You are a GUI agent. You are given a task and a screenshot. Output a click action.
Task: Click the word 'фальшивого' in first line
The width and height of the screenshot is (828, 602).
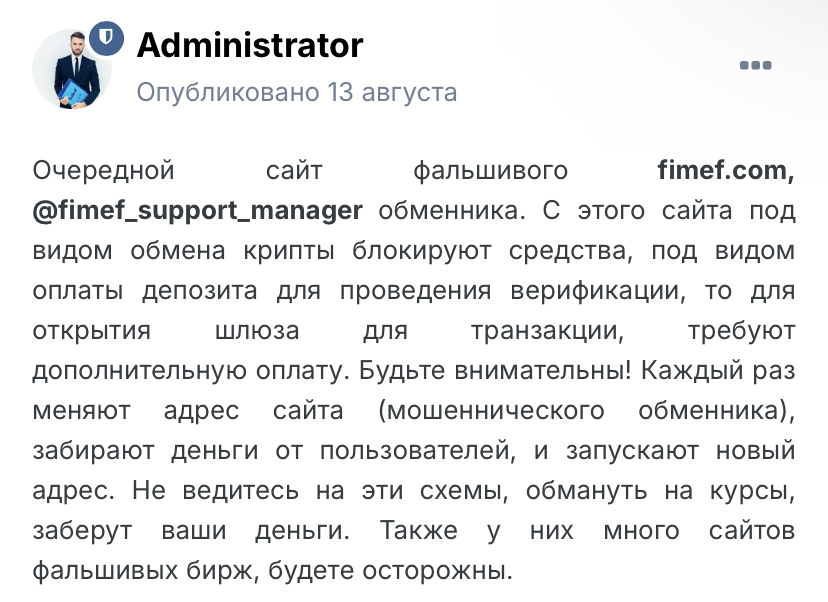491,172
